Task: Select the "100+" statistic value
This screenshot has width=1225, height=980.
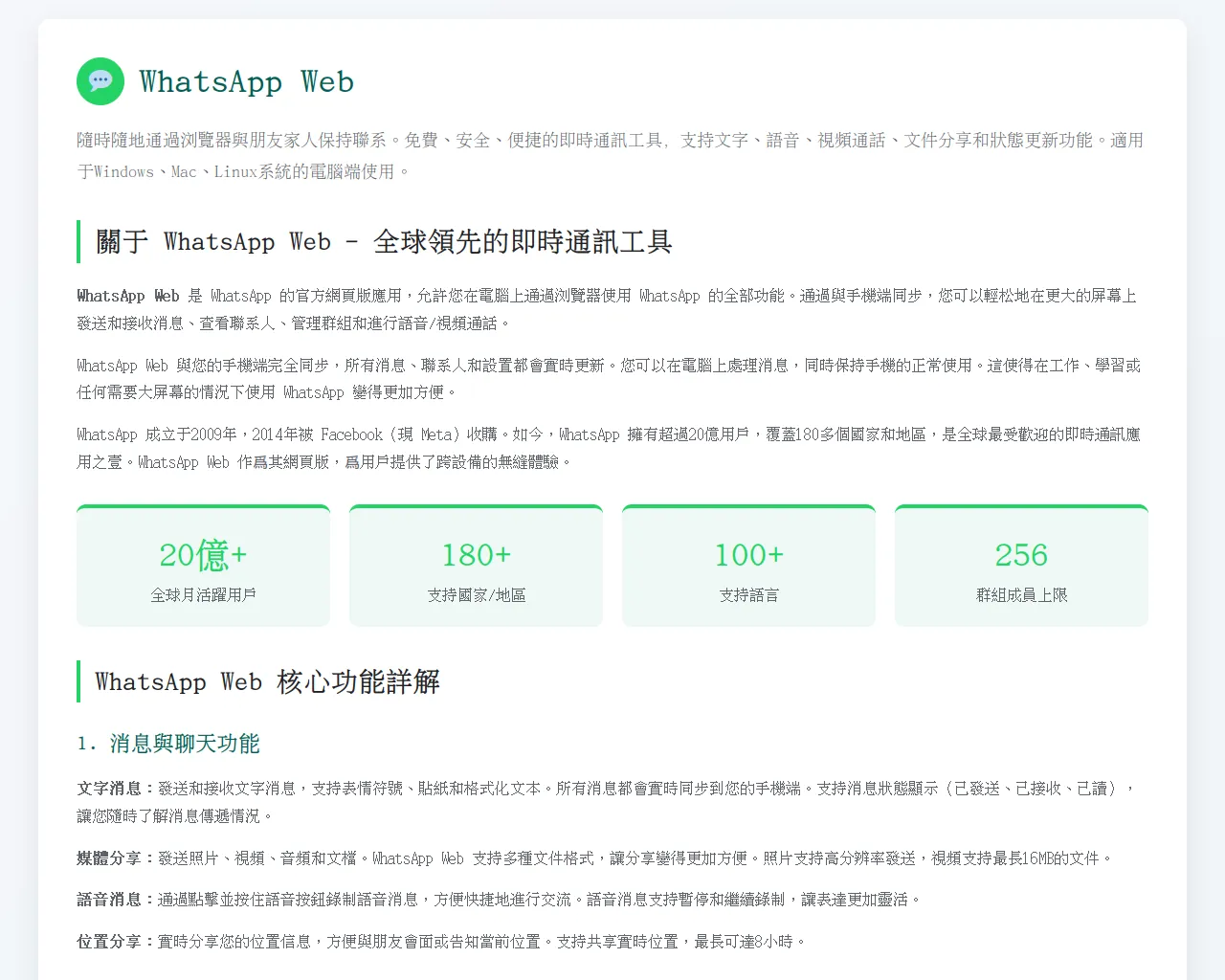Action: click(x=748, y=555)
